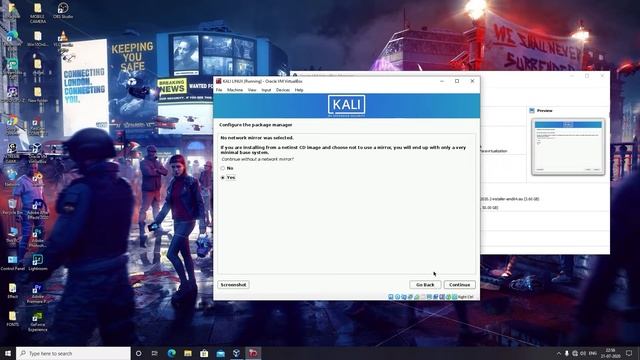Click the microphone tray icon

[567, 353]
